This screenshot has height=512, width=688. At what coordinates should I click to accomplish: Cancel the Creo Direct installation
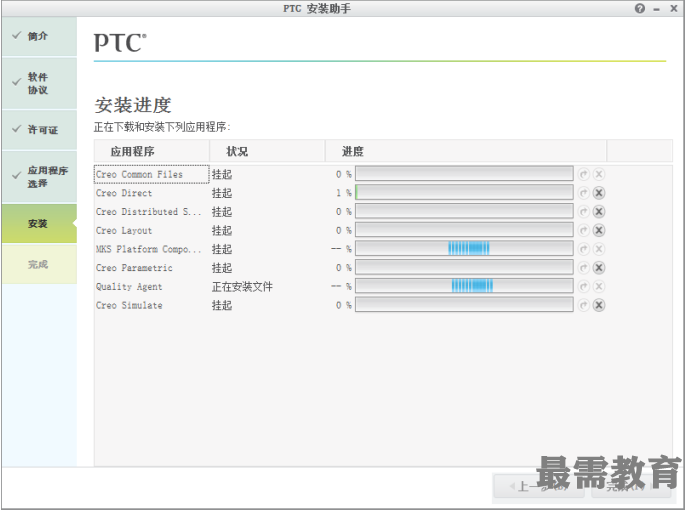(598, 193)
